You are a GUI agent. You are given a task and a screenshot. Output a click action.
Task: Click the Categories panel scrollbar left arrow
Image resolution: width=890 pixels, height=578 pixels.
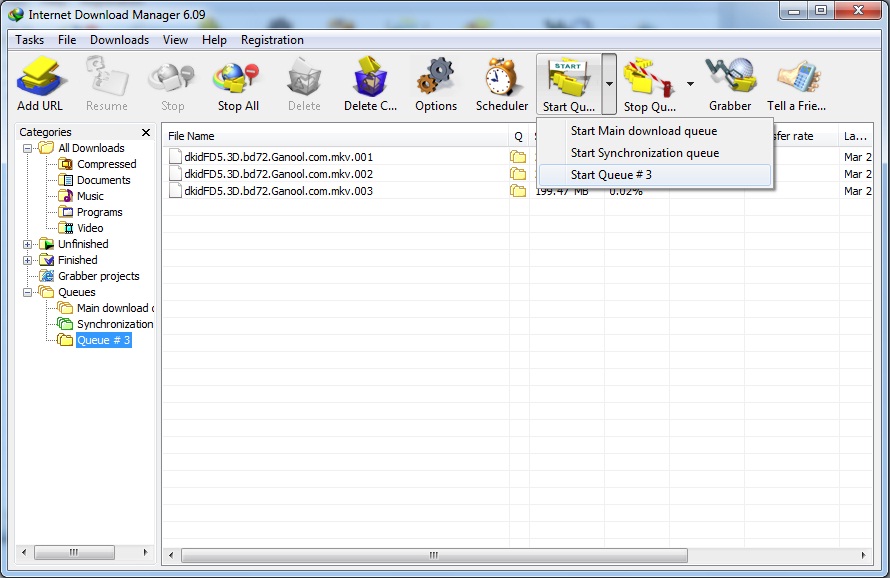pyautogui.click(x=24, y=552)
